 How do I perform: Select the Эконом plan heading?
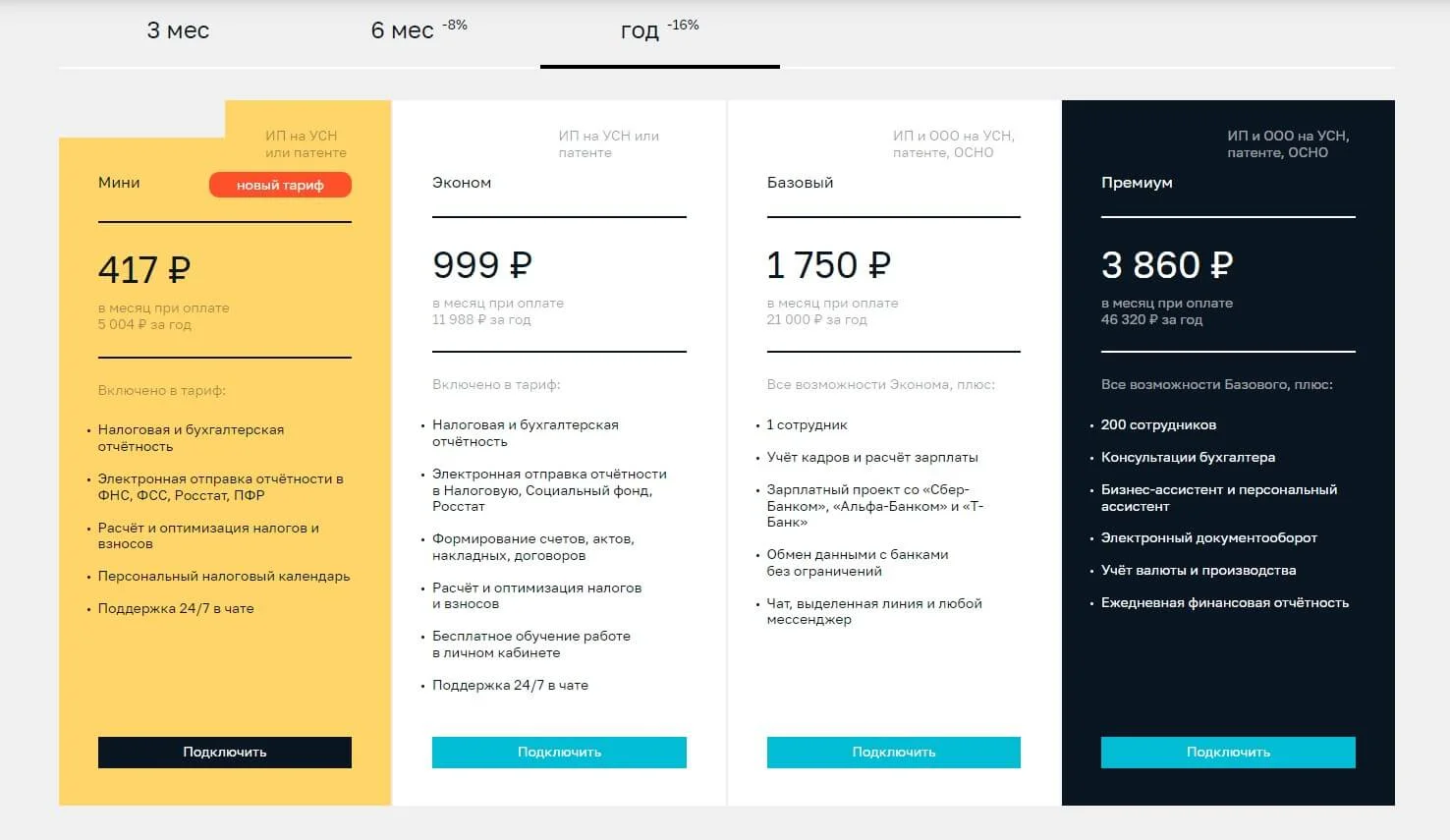[x=462, y=183]
